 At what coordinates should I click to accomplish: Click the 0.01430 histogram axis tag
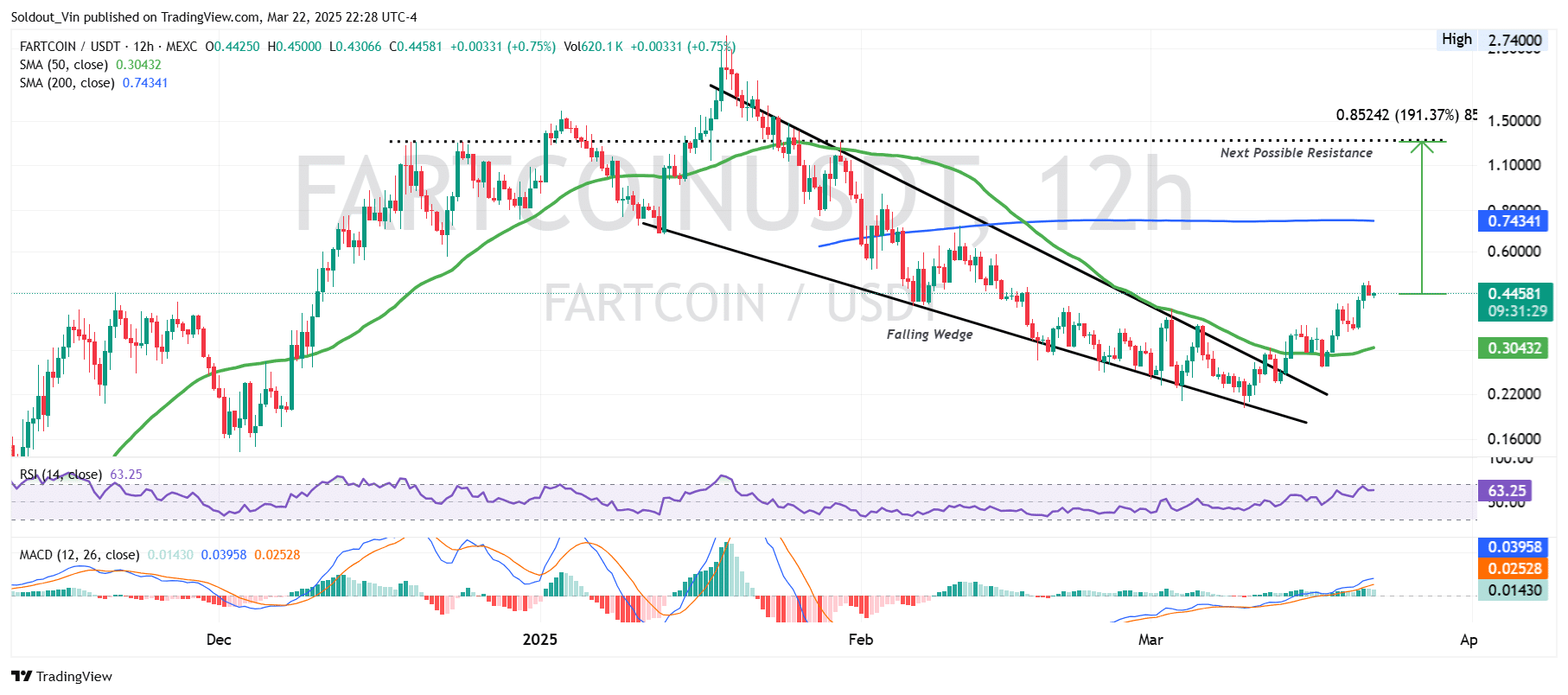click(1514, 590)
